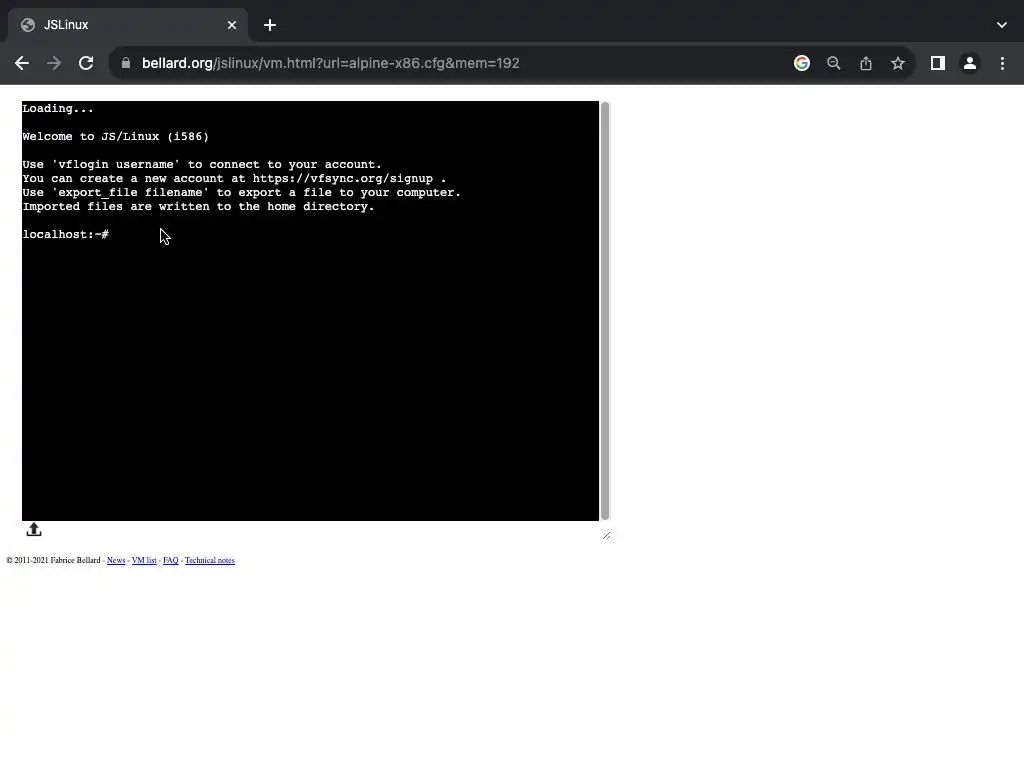This screenshot has width=1024, height=768.
Task: Go back to the previous page
Action: pos(22,63)
